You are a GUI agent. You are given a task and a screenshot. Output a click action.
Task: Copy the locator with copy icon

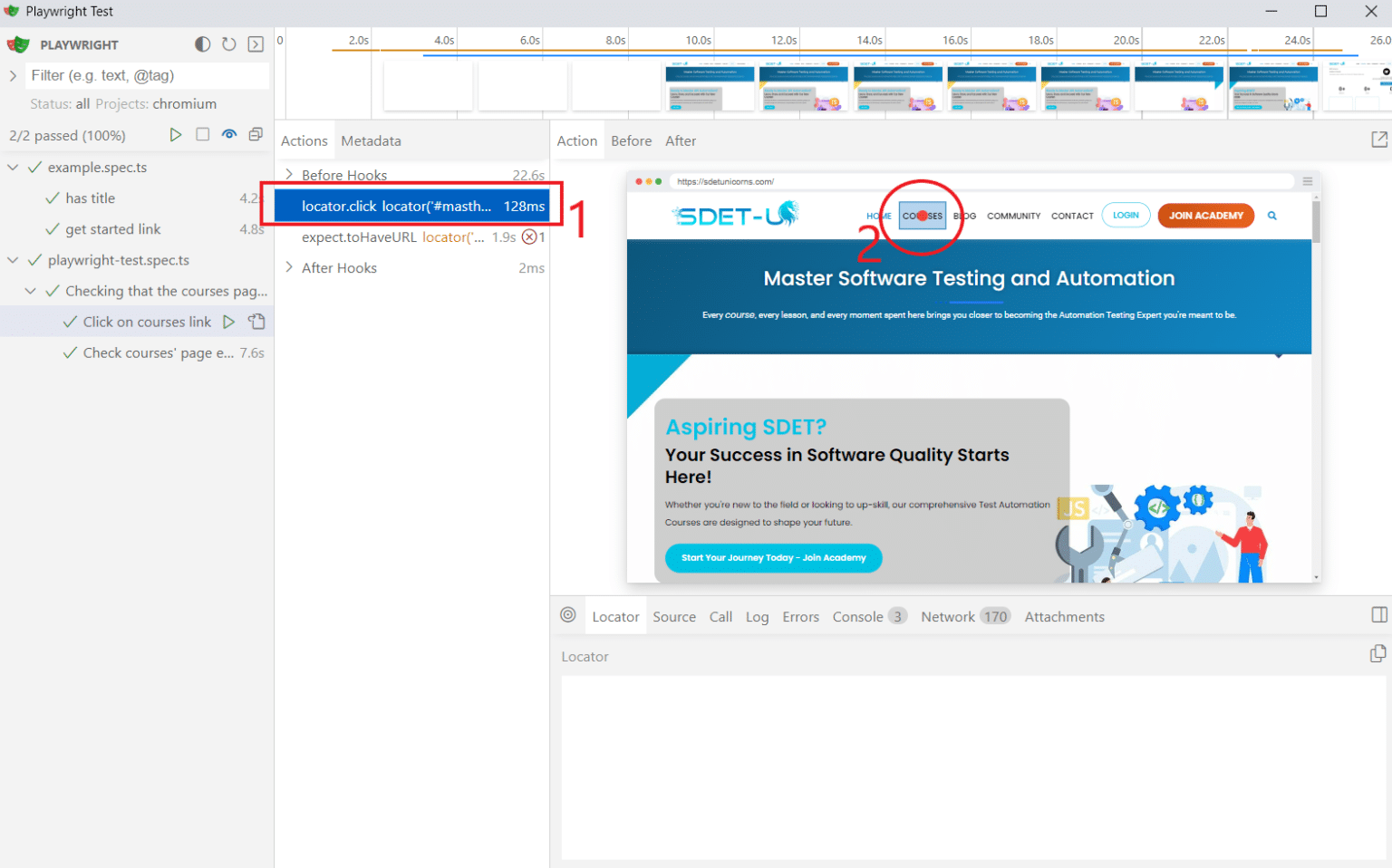coord(1377,654)
